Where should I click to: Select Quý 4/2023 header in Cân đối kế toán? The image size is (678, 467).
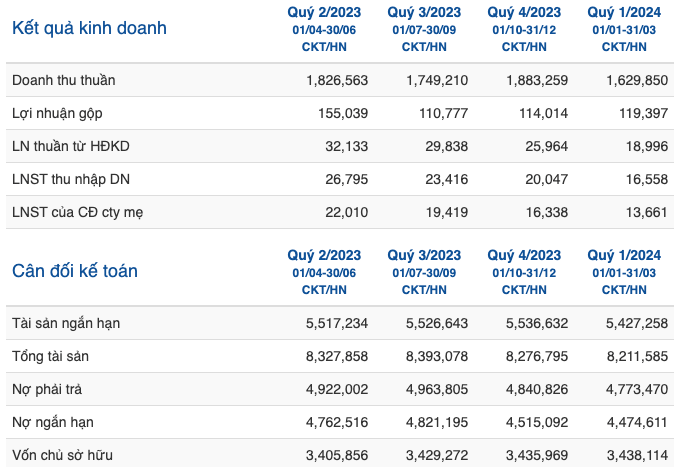click(x=524, y=255)
